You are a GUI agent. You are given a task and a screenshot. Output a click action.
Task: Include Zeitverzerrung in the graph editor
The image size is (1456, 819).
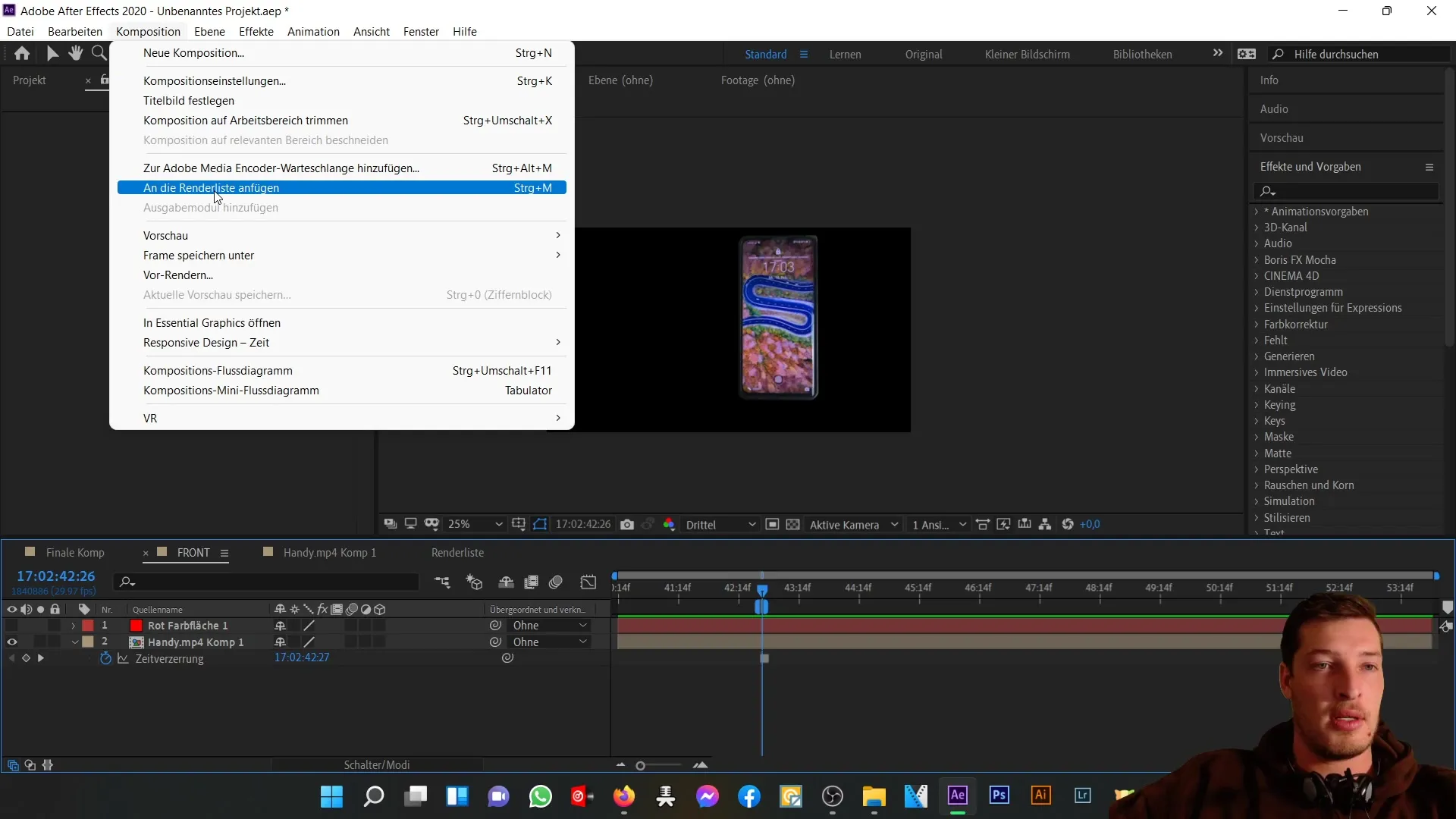click(x=123, y=658)
